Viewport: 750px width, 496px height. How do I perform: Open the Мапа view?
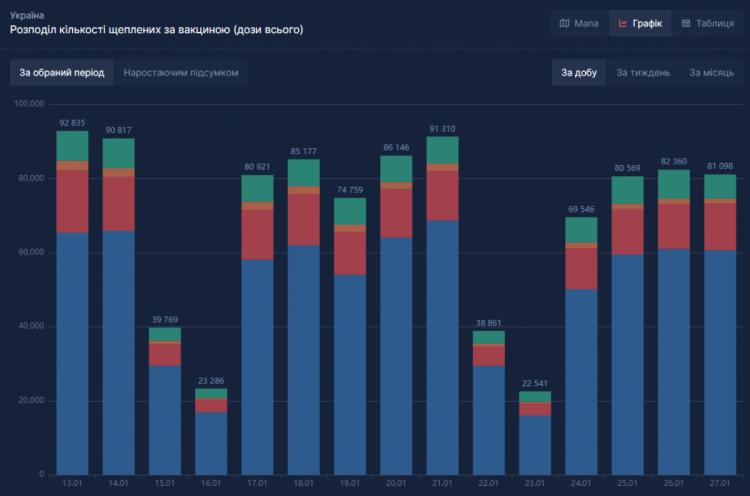(x=579, y=23)
